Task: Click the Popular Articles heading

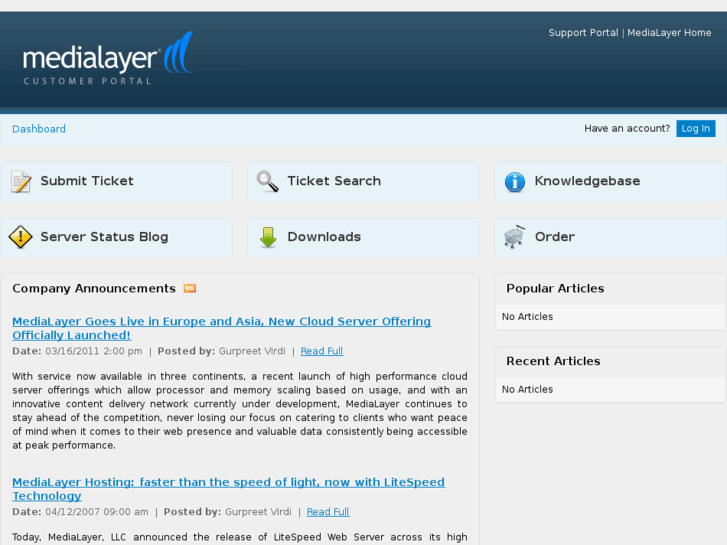Action: pos(555,289)
